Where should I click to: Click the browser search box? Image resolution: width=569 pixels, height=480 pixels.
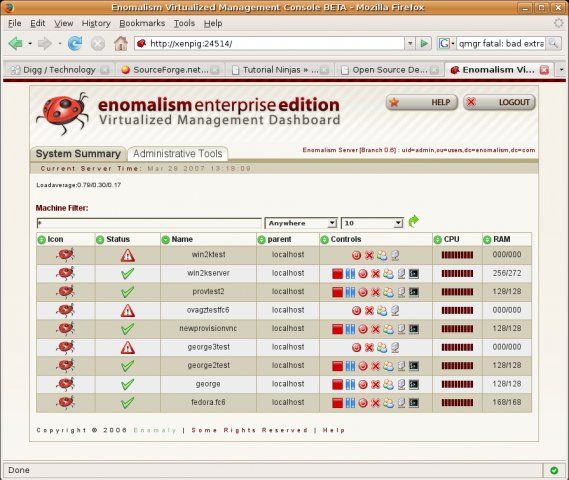click(501, 44)
